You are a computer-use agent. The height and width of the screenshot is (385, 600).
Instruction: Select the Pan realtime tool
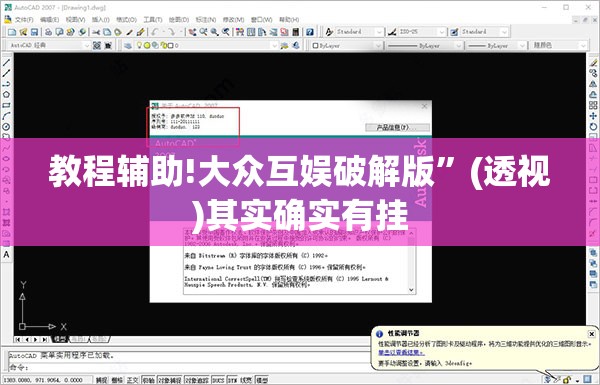pyautogui.click(x=192, y=32)
